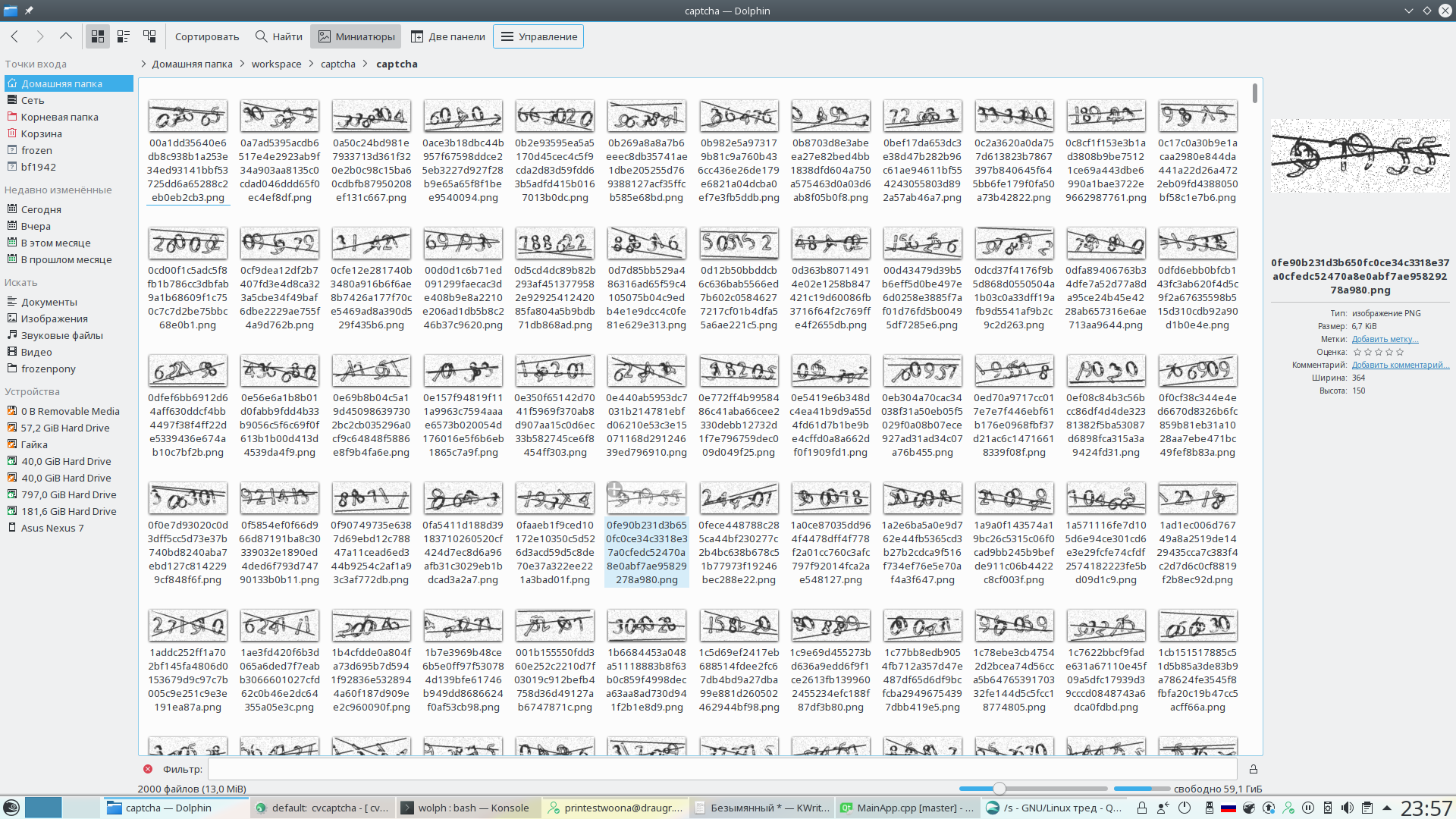Switch to details tree view mode
The width and height of the screenshot is (1456, 819).
coord(149,36)
